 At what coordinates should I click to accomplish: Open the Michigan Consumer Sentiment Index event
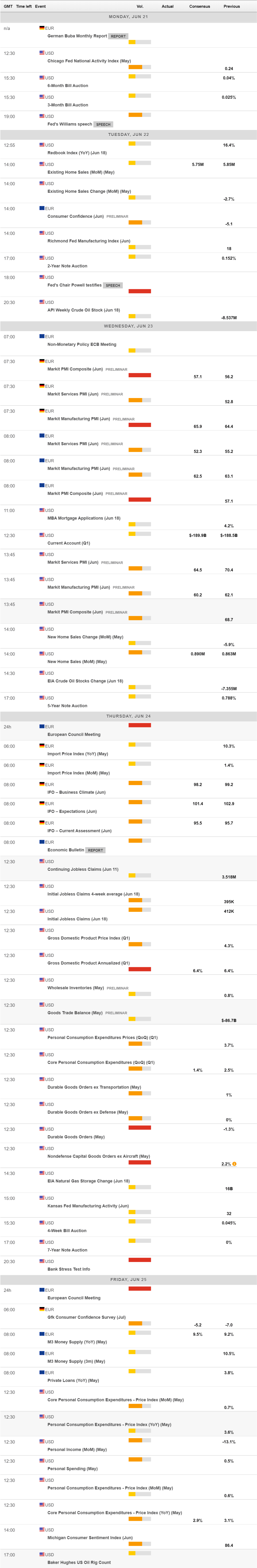pyautogui.click(x=90, y=1537)
